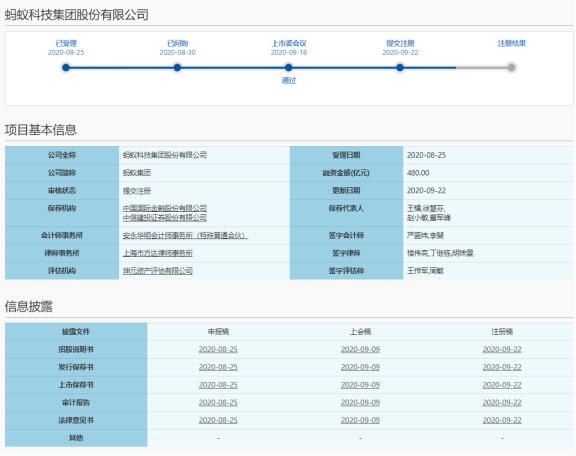Select the 公司简称 value 蚂蚁集团
This screenshot has height=456, width=576.
(137, 173)
